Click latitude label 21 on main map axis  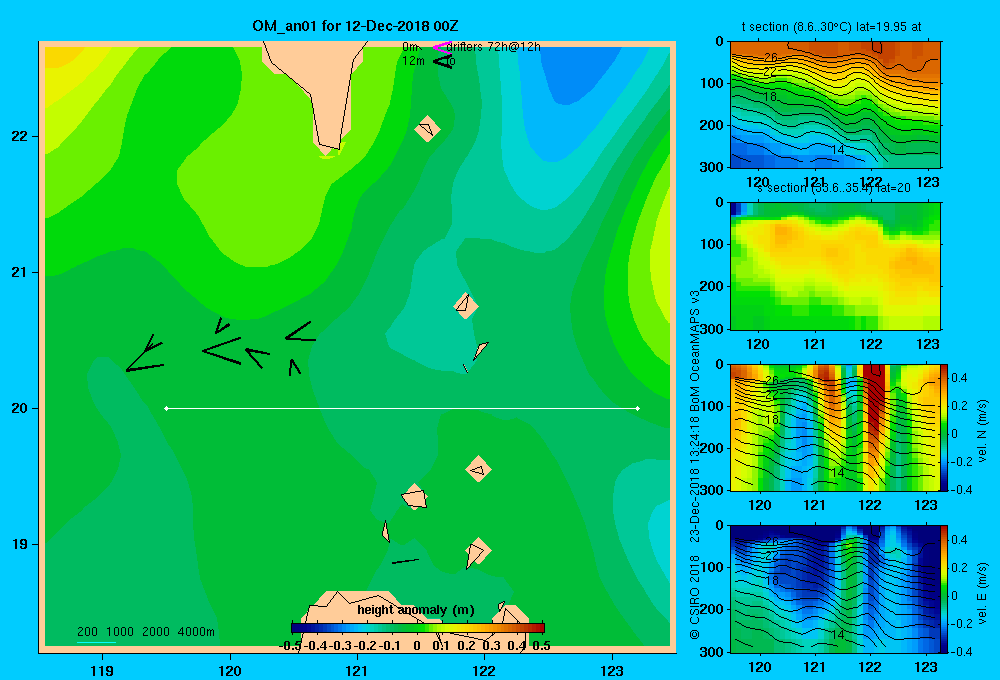[x=20, y=272]
